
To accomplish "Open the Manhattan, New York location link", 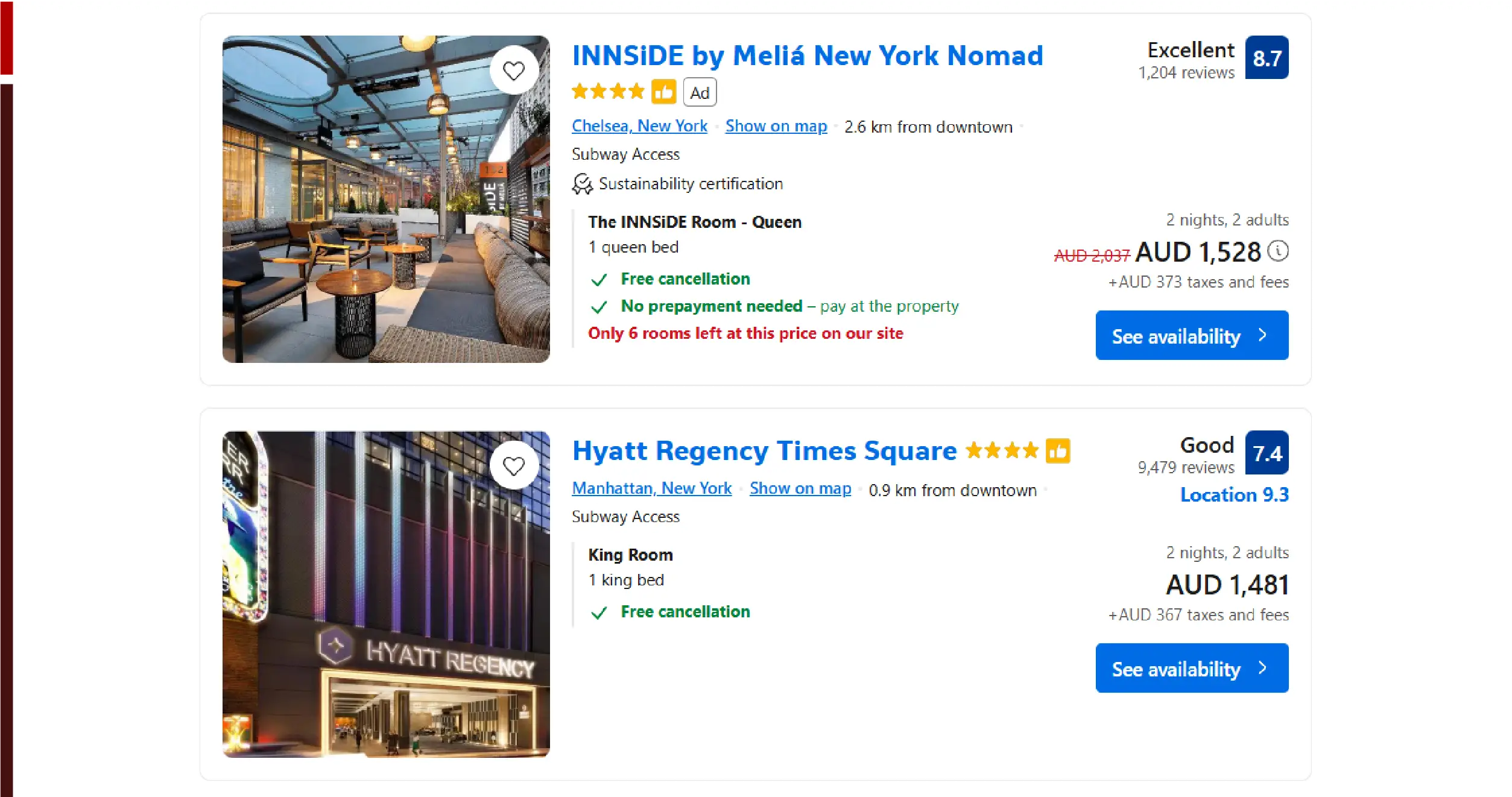I will click(x=651, y=488).
